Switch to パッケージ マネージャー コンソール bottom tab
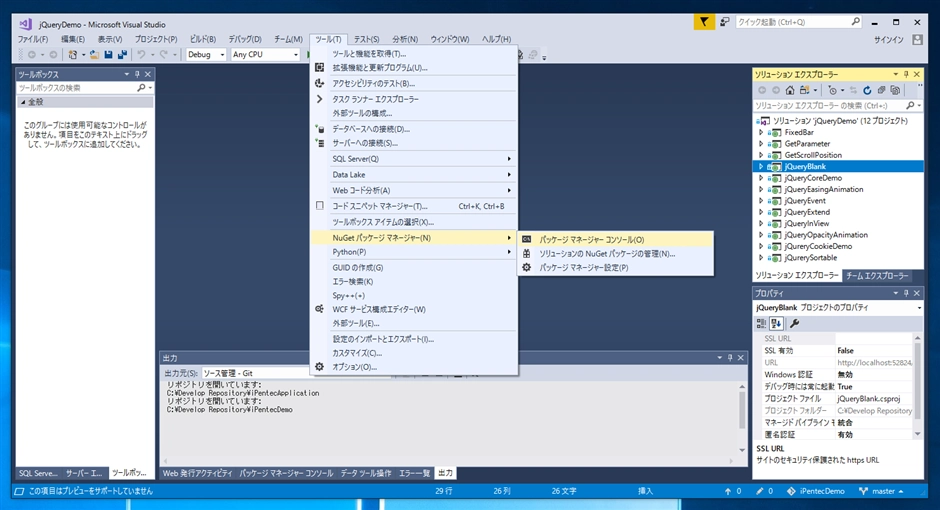The image size is (940, 510). point(286,473)
